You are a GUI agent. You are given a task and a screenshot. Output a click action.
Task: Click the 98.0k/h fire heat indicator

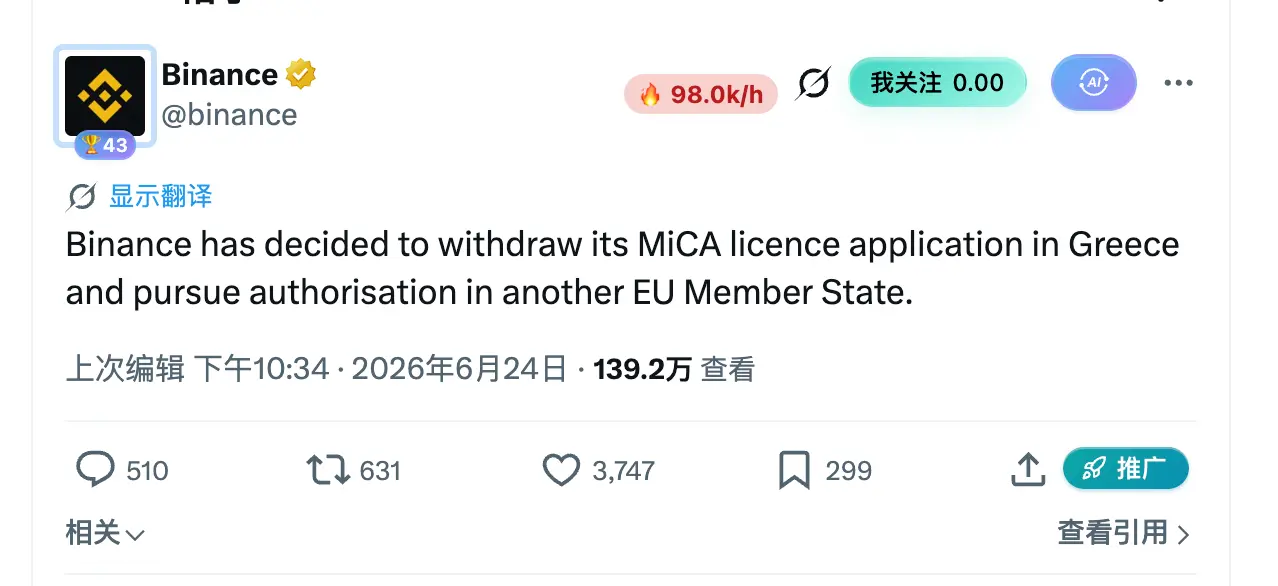pyautogui.click(x=701, y=94)
